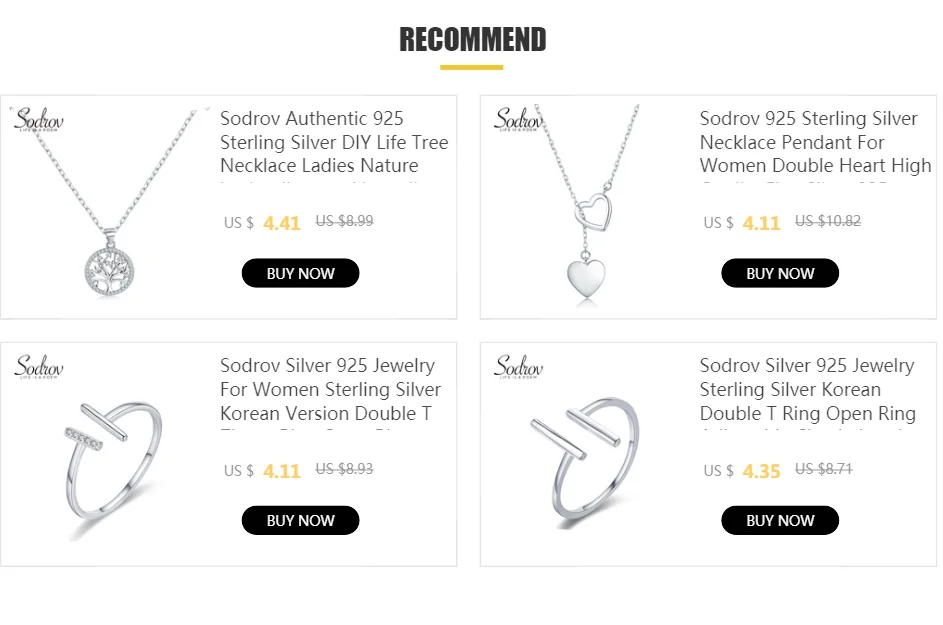Screen dimensions: 943x625
Task: Open the Necklace Pendant Double Heart title
Action: coord(814,142)
